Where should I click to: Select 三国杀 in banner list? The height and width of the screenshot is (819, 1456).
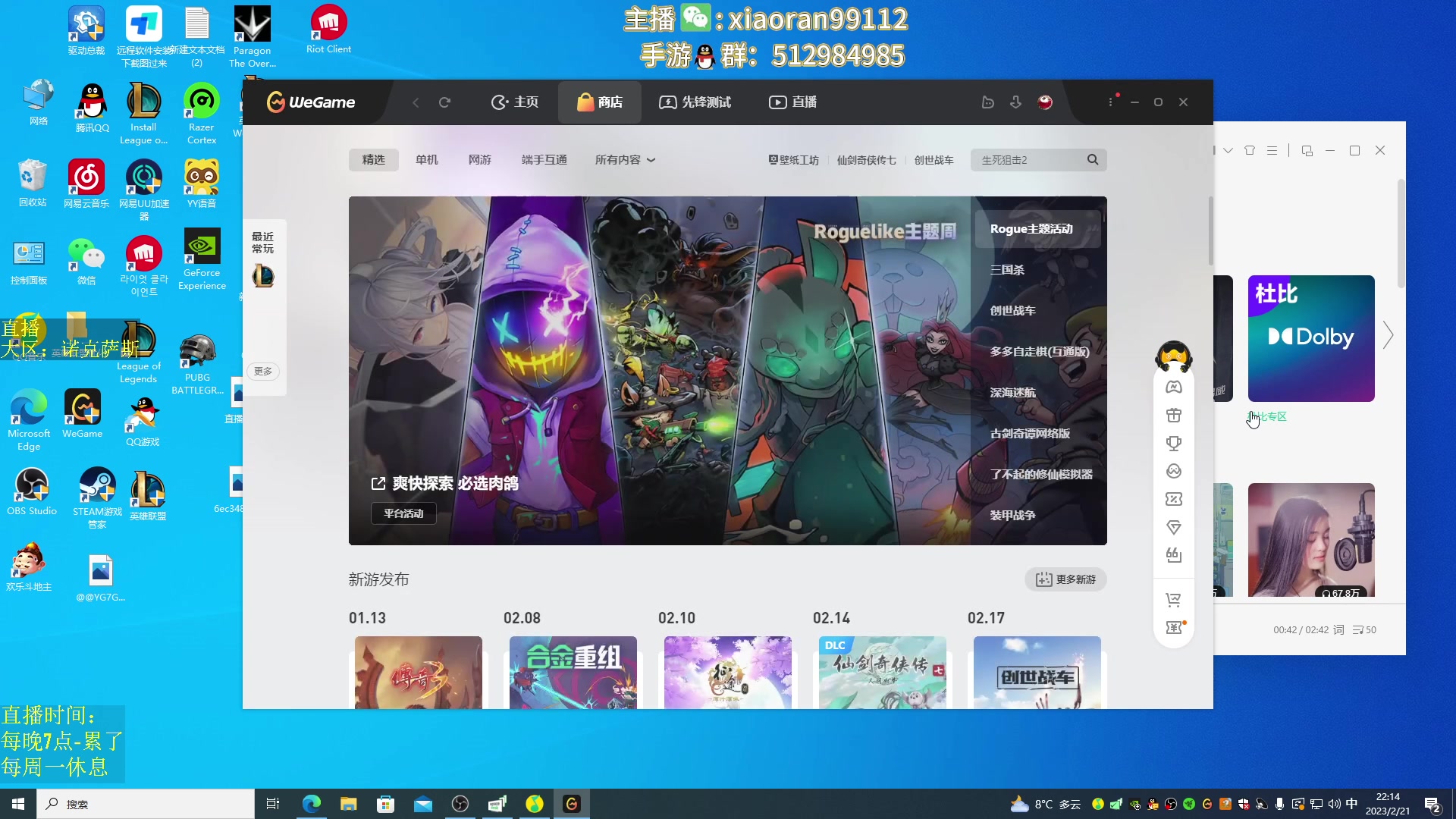click(1007, 270)
